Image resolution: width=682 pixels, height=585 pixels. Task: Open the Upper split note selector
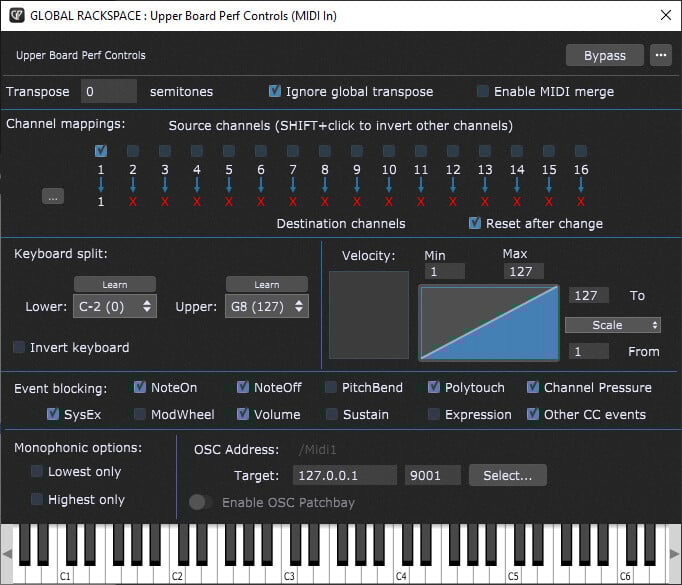(267, 306)
